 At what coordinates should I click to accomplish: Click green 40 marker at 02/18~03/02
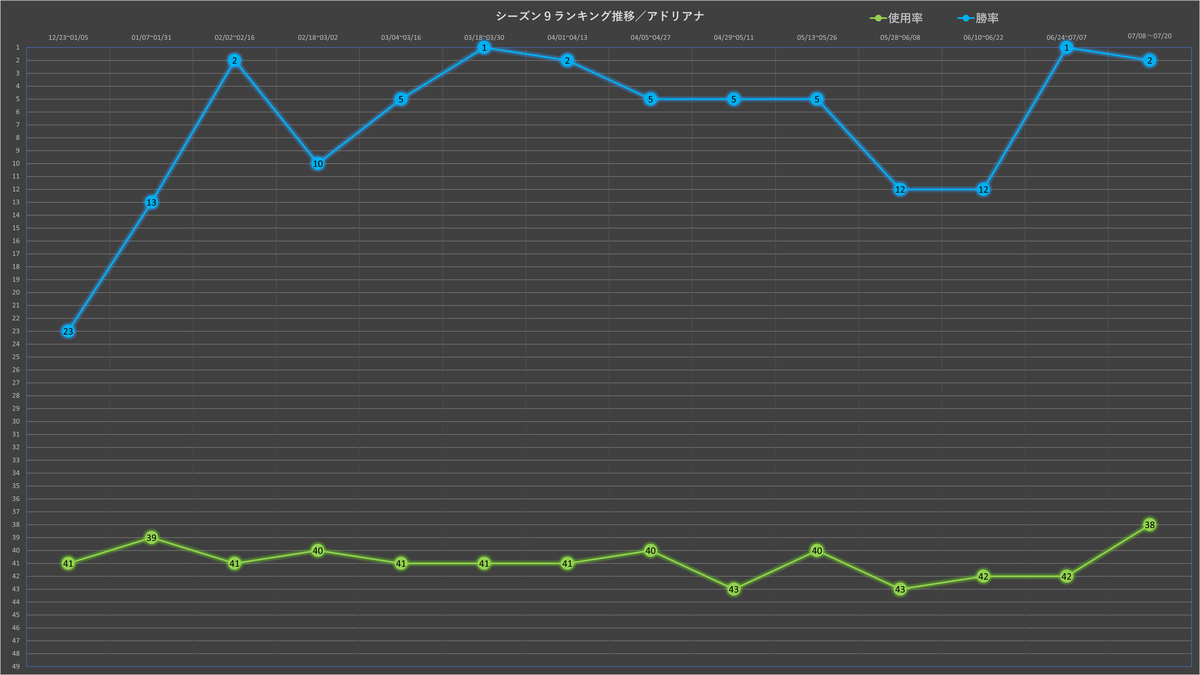point(318,551)
